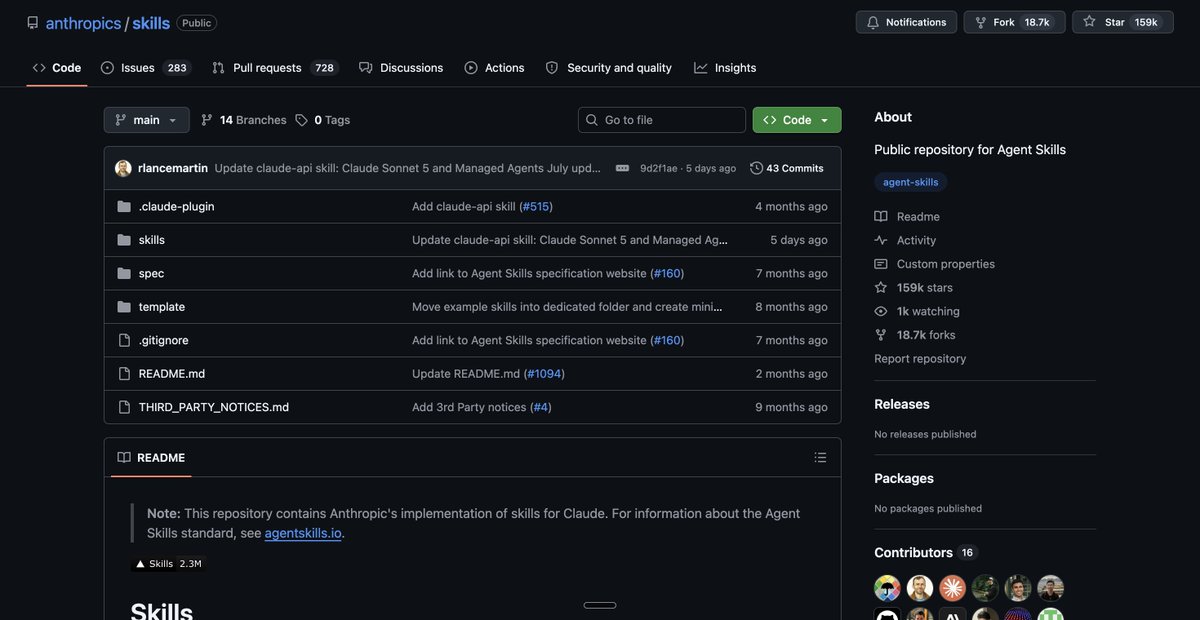Click rlancemartin's avatar in commit bar
The width and height of the screenshot is (1200, 620).
(x=123, y=168)
